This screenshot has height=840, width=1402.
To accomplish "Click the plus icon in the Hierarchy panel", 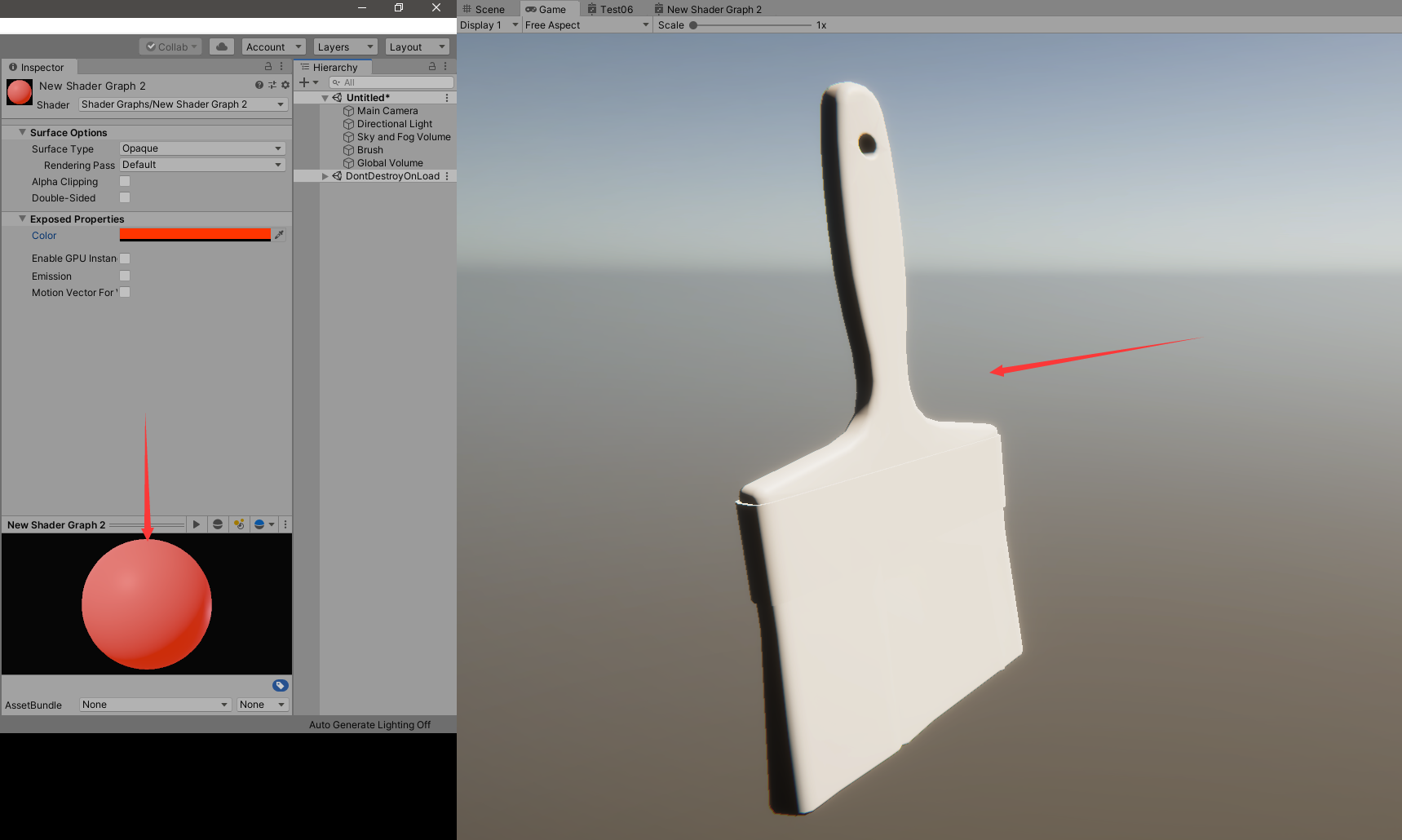I will click(303, 82).
